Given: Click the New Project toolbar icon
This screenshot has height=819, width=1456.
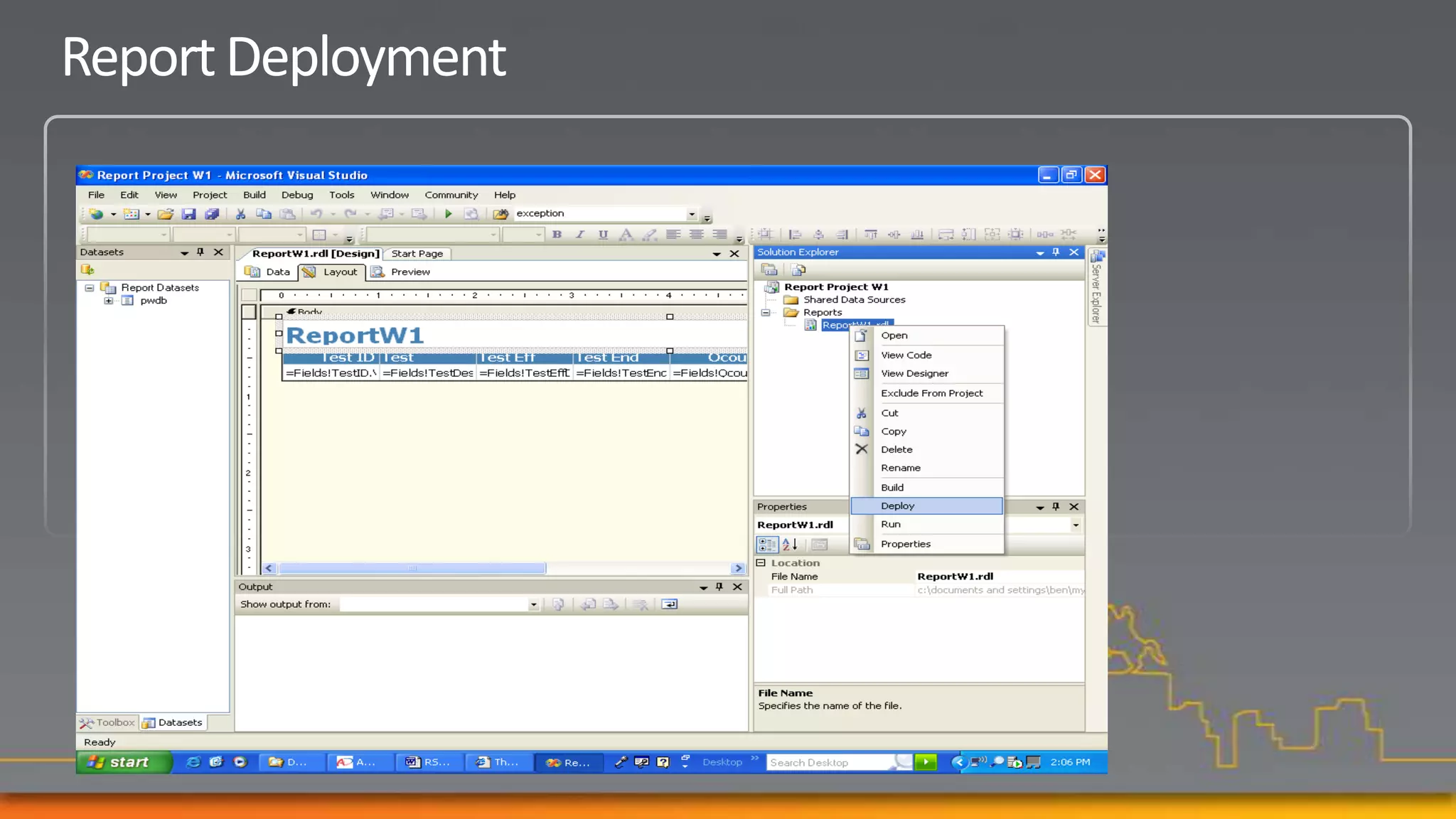Looking at the screenshot, I should click(96, 214).
